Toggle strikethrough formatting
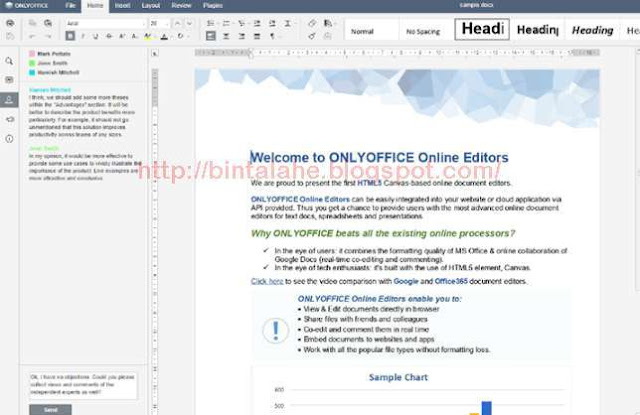Image resolution: width=640 pixels, height=415 pixels. pyautogui.click(x=109, y=36)
